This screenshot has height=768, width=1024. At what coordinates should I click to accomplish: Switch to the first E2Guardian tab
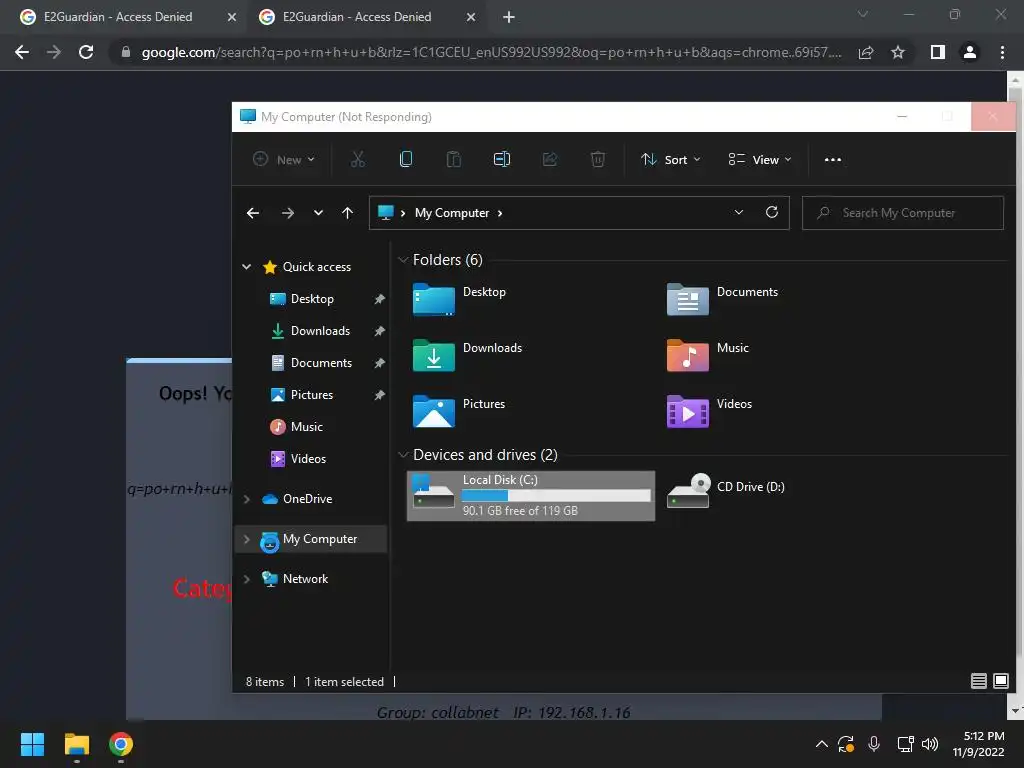pos(118,17)
